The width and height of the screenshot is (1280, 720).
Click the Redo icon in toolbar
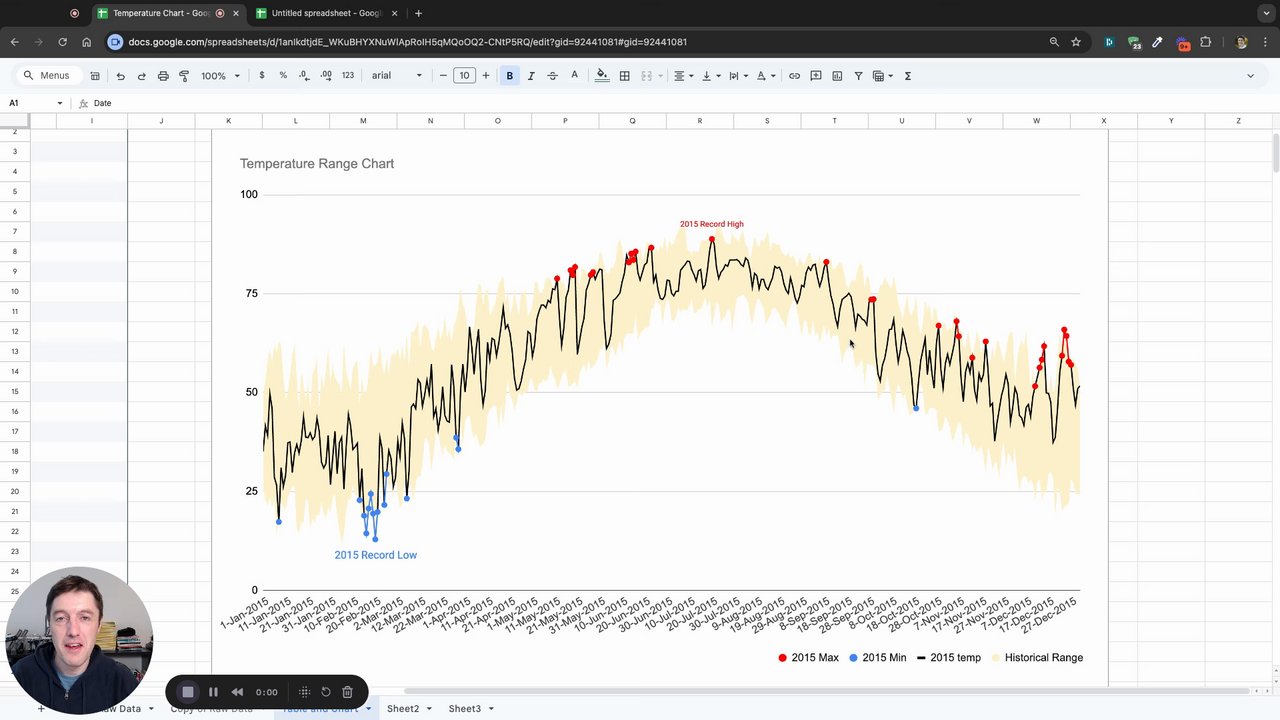click(x=141, y=76)
